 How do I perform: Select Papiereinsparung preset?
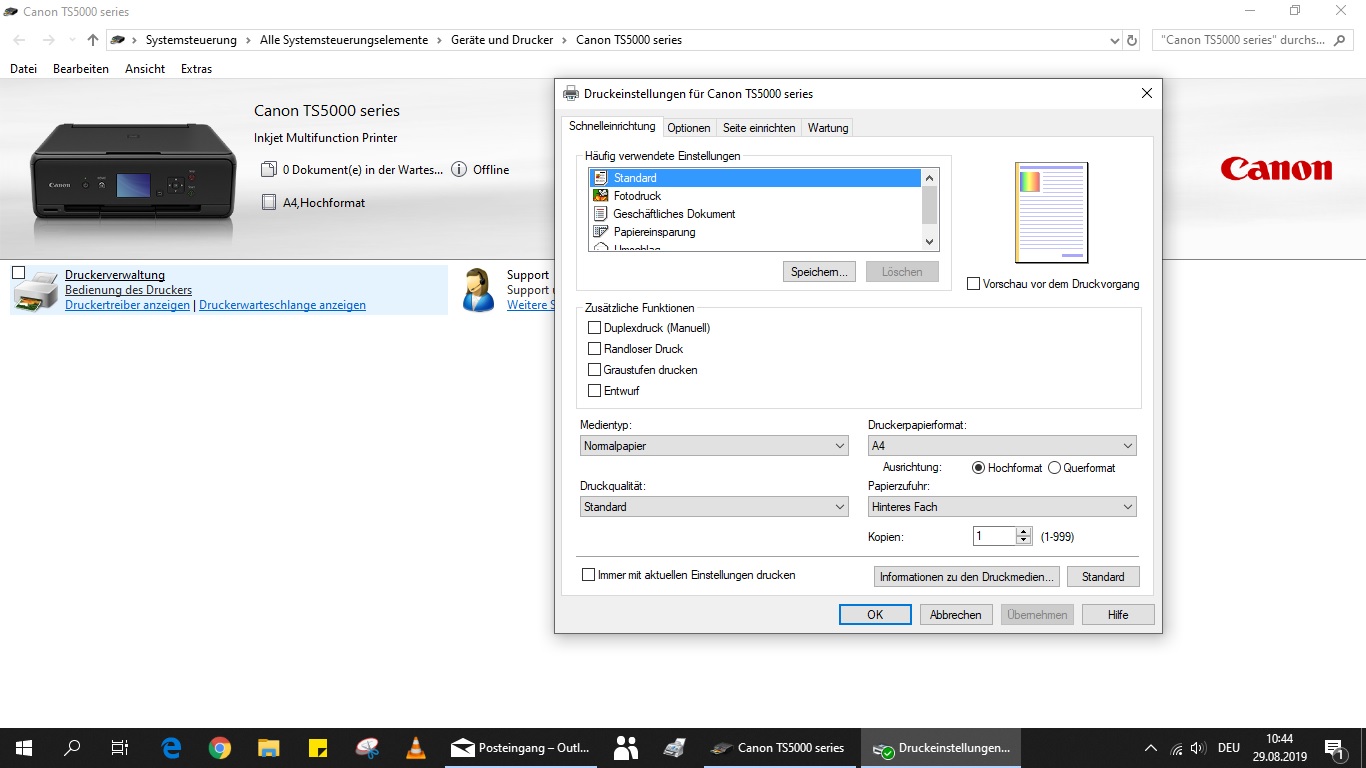pyautogui.click(x=755, y=232)
